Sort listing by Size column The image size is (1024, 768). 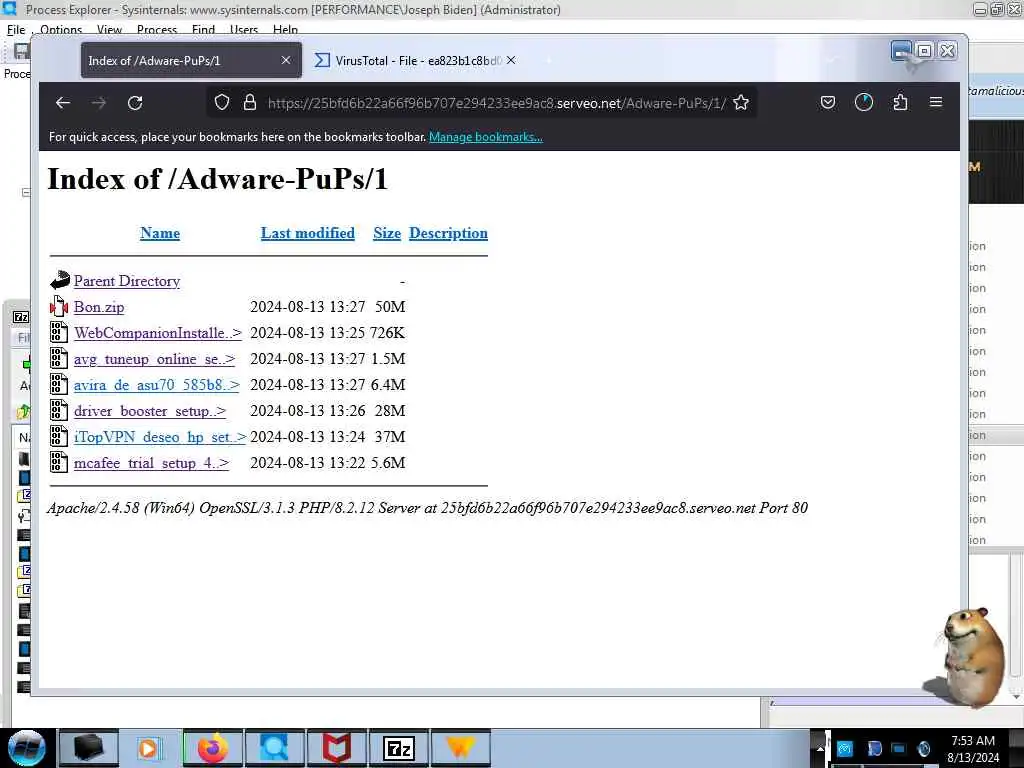tap(387, 233)
